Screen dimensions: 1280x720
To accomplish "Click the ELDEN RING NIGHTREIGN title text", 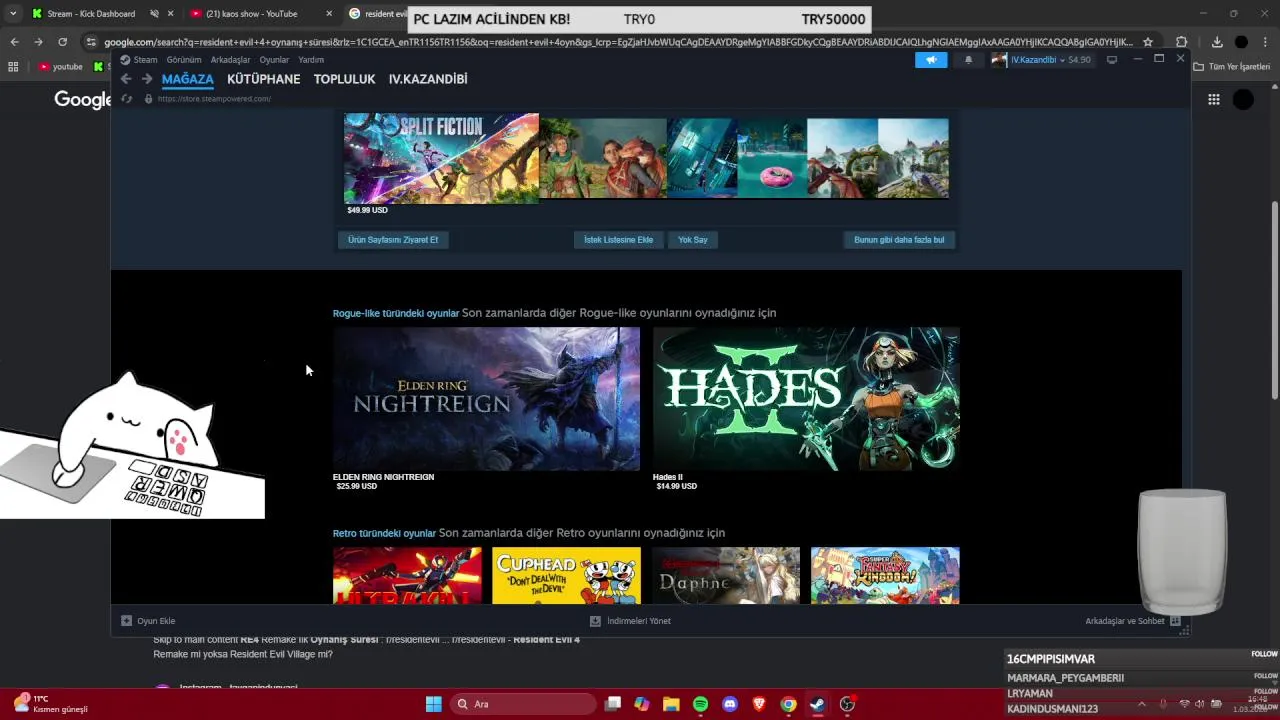I will (x=383, y=477).
